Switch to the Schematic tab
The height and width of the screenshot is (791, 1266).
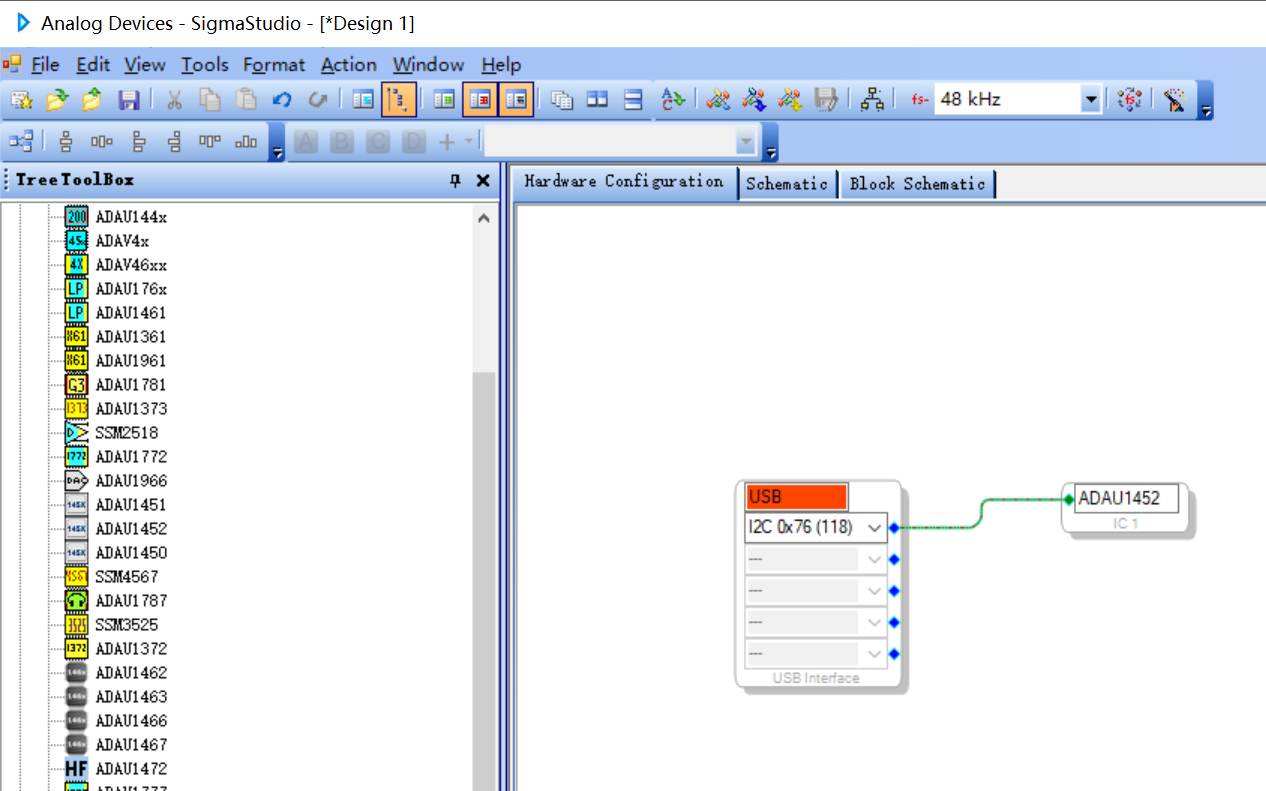[787, 184]
